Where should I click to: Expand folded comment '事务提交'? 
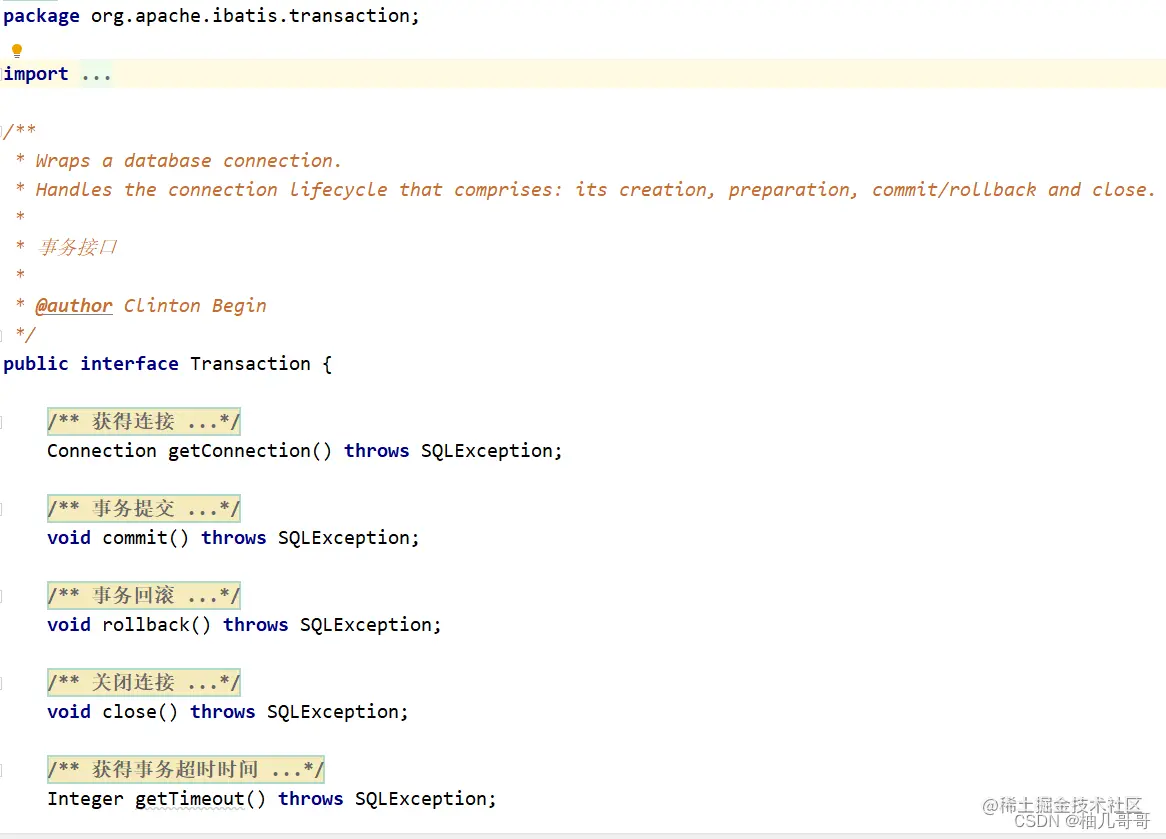point(144,509)
